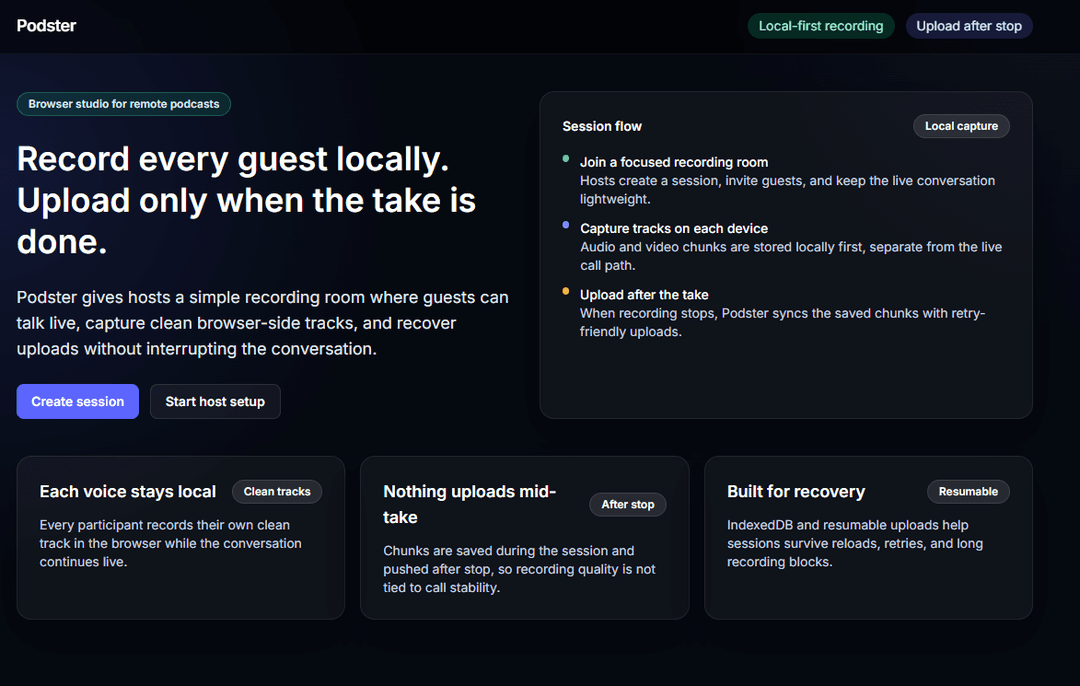
Task: Click the orange dot beside Upload after the take
Action: coord(565,291)
